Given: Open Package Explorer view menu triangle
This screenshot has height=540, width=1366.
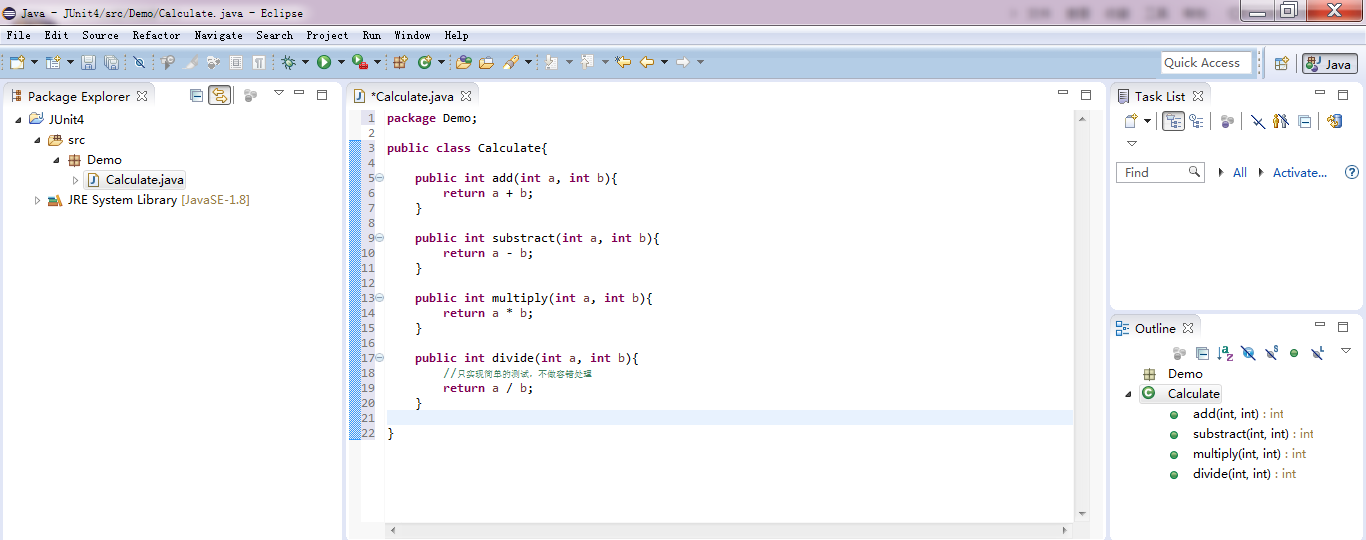Looking at the screenshot, I should pos(279,92).
